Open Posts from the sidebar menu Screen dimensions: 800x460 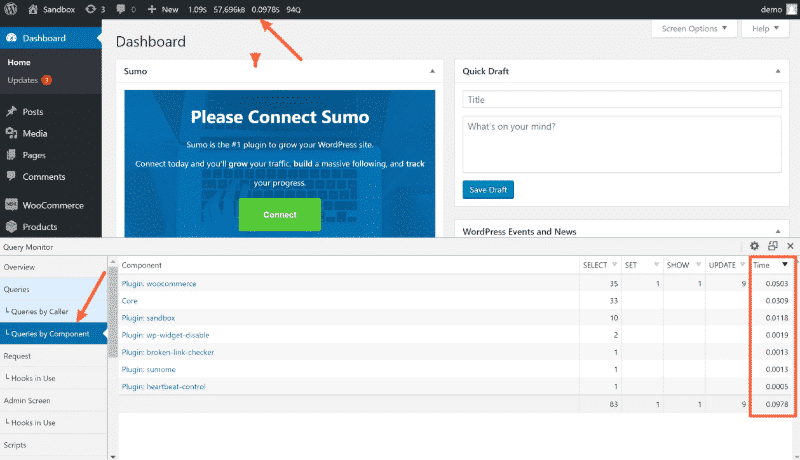tap(32, 112)
